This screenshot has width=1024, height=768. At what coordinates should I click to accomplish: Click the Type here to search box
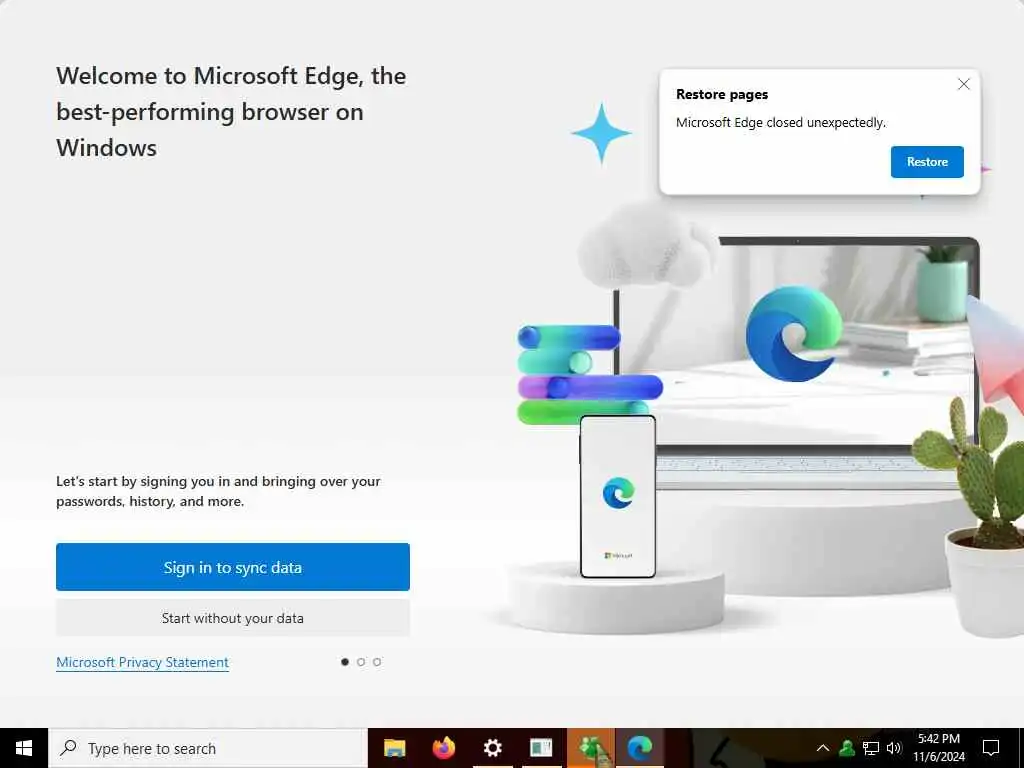(x=208, y=748)
